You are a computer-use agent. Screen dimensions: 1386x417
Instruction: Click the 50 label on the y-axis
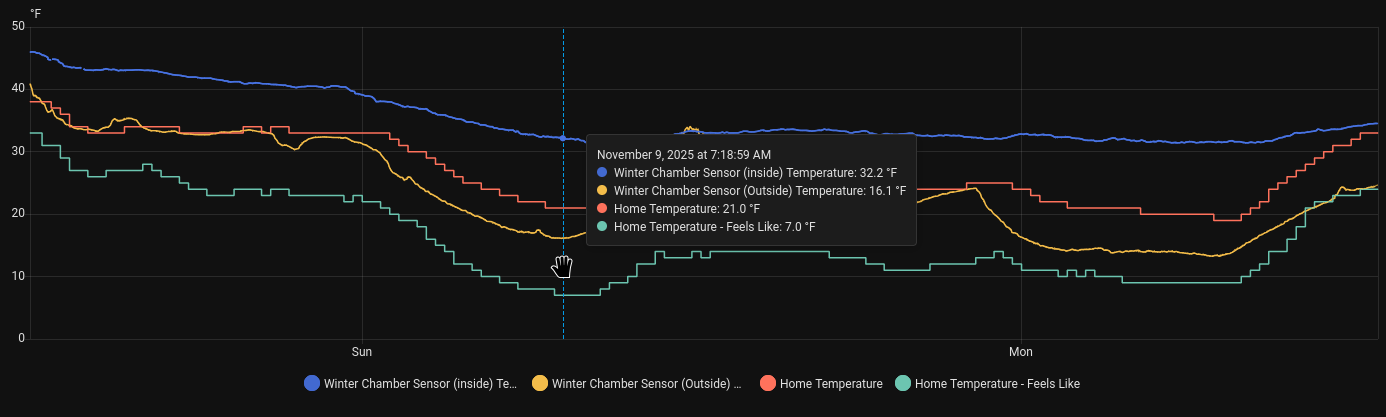pos(18,26)
